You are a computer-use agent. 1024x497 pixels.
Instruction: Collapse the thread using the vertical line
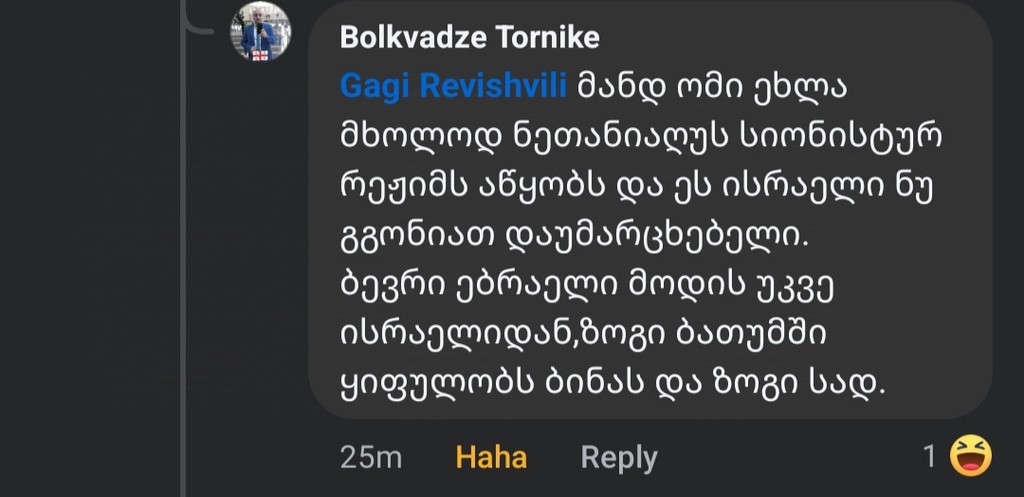coord(184,250)
